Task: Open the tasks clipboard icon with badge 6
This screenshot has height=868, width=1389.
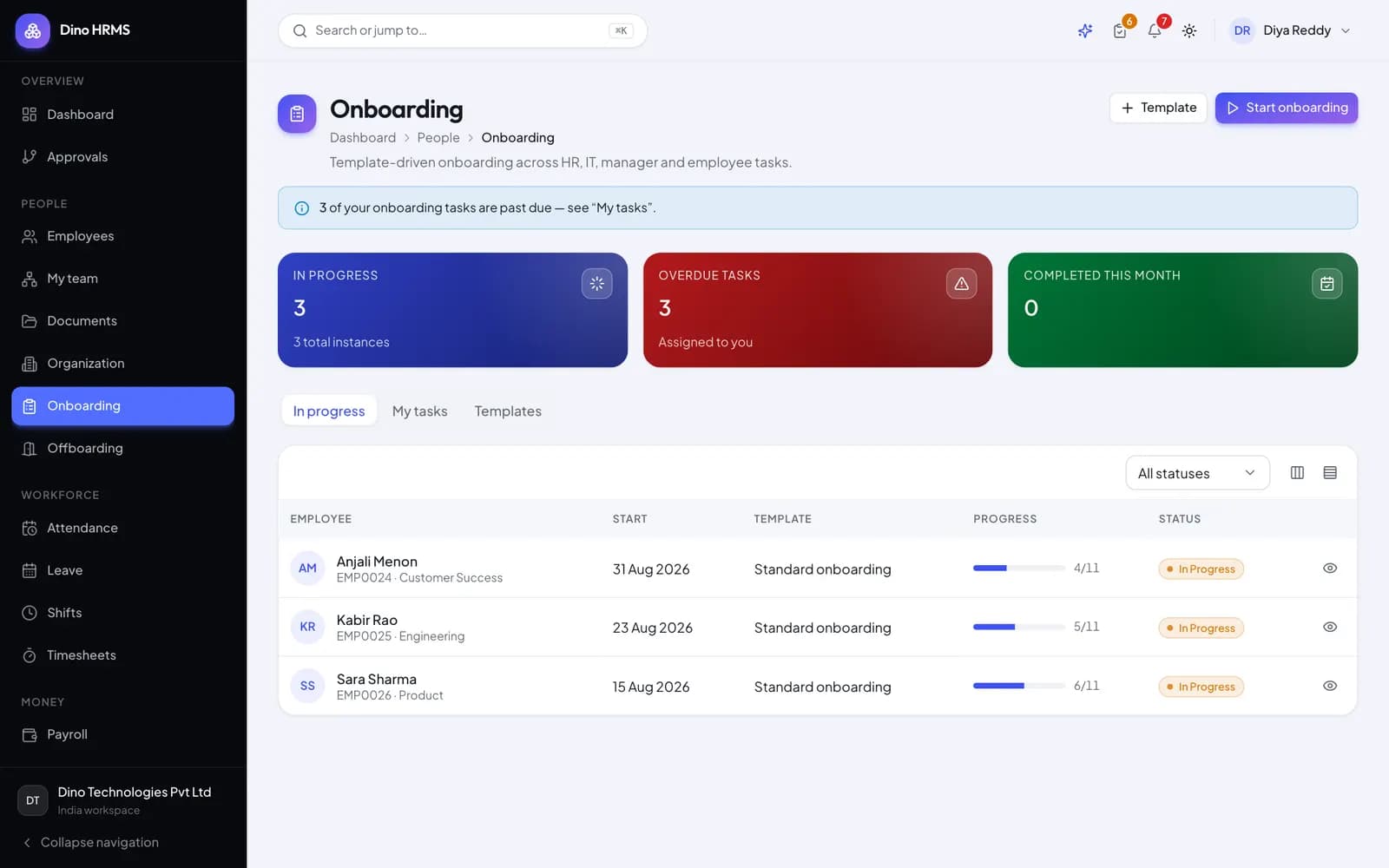Action: [1120, 31]
